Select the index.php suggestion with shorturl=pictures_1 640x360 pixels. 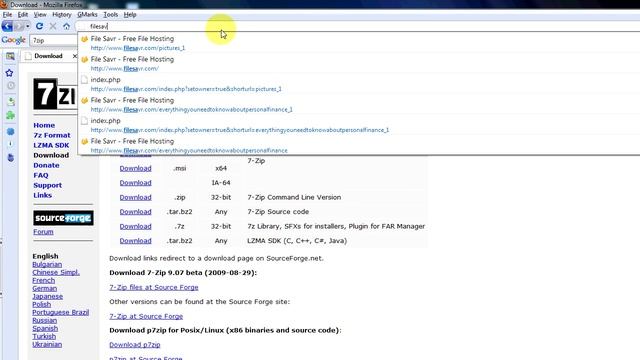pyautogui.click(x=358, y=84)
